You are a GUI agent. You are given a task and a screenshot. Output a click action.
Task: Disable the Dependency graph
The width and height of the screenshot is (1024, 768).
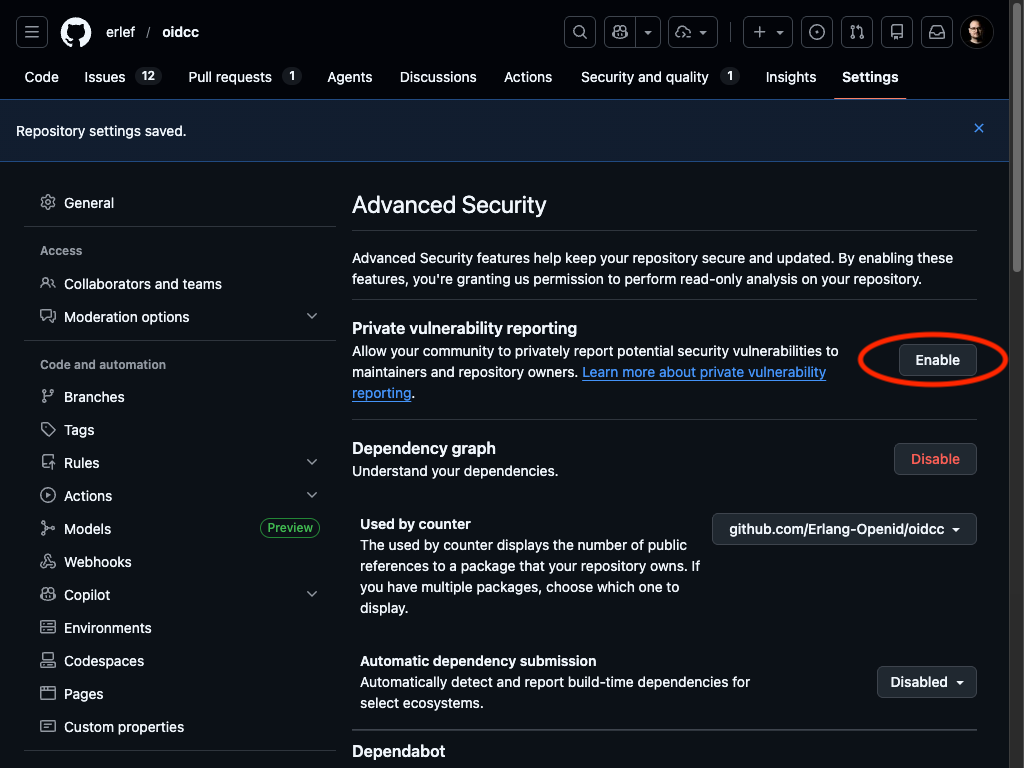(x=935, y=459)
